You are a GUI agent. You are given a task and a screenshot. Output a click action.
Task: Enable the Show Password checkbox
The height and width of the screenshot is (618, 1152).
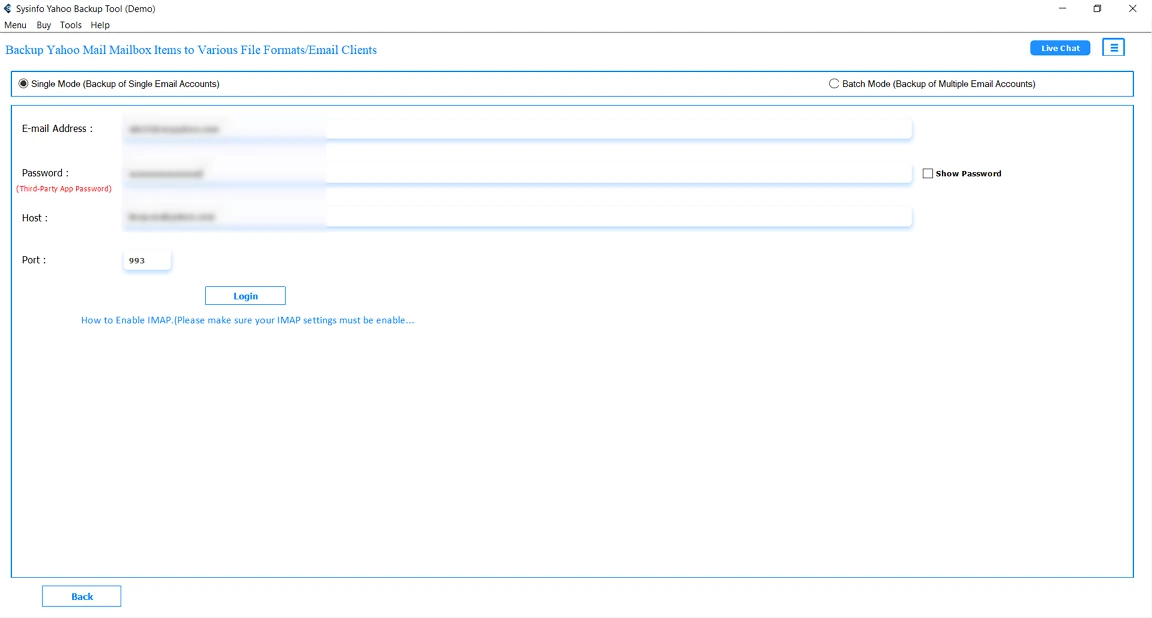[928, 173]
